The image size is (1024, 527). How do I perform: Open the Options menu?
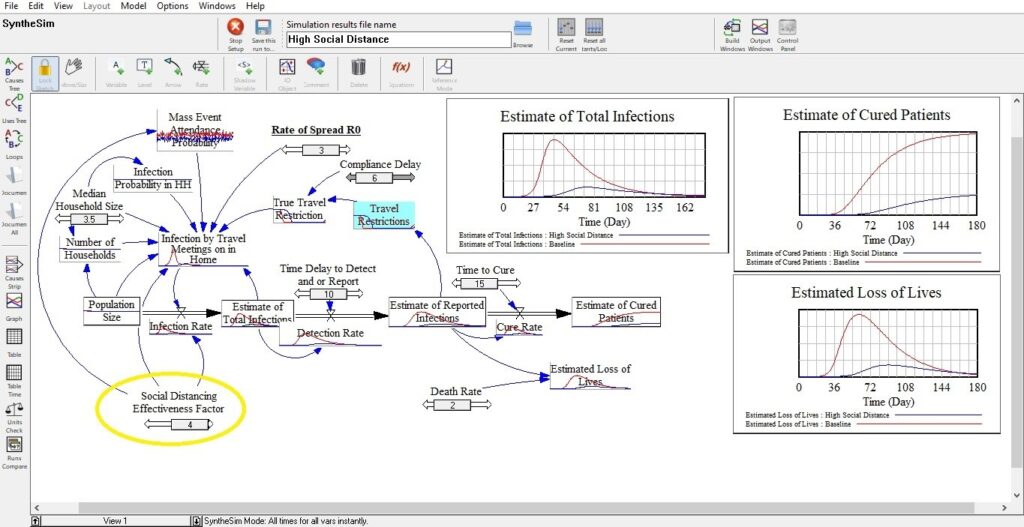point(172,6)
